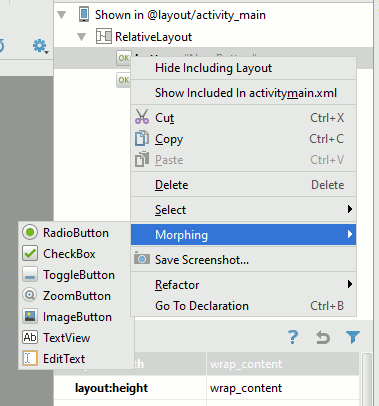Select Show Included In activitymain.xml

(x=244, y=93)
